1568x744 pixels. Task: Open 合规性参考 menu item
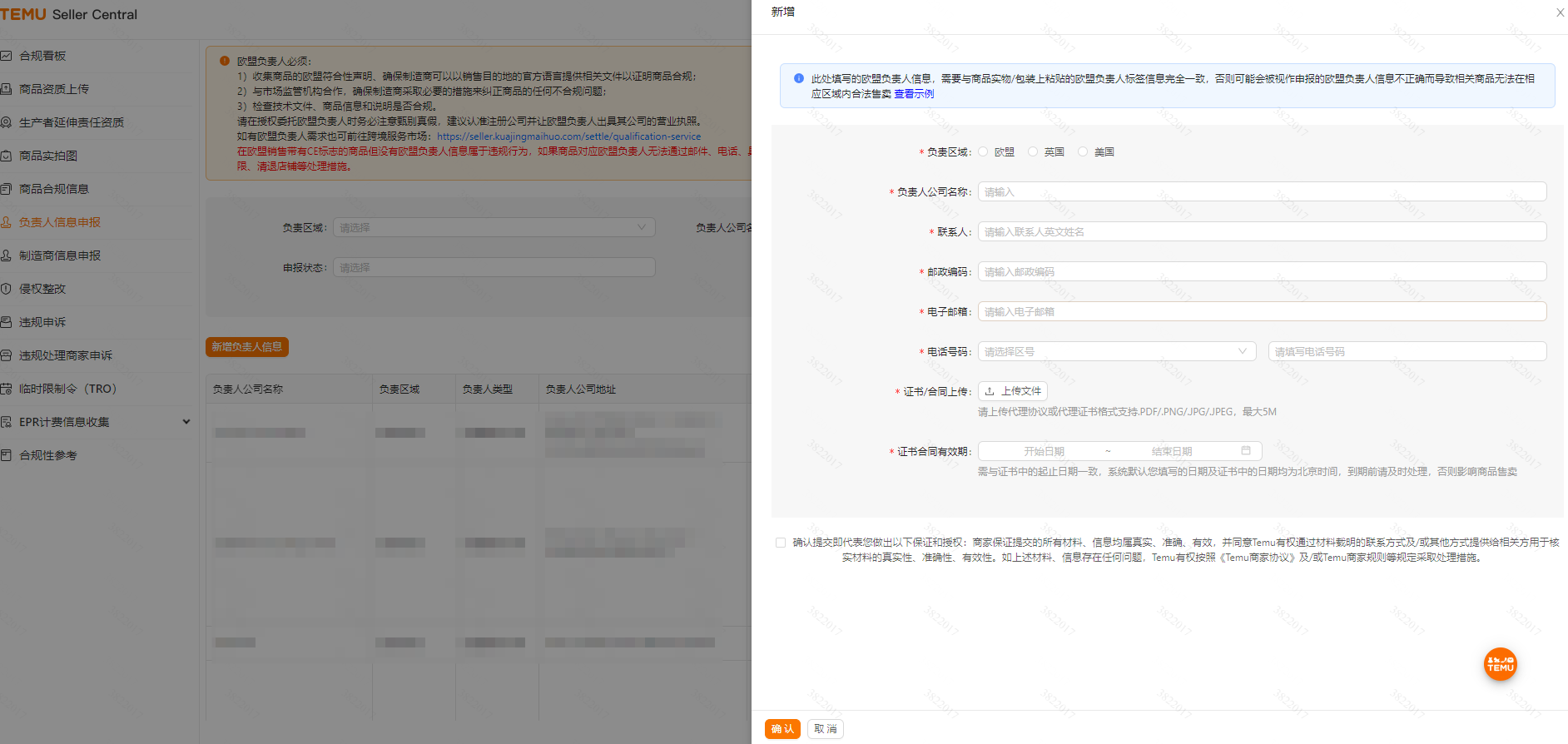pos(48,455)
